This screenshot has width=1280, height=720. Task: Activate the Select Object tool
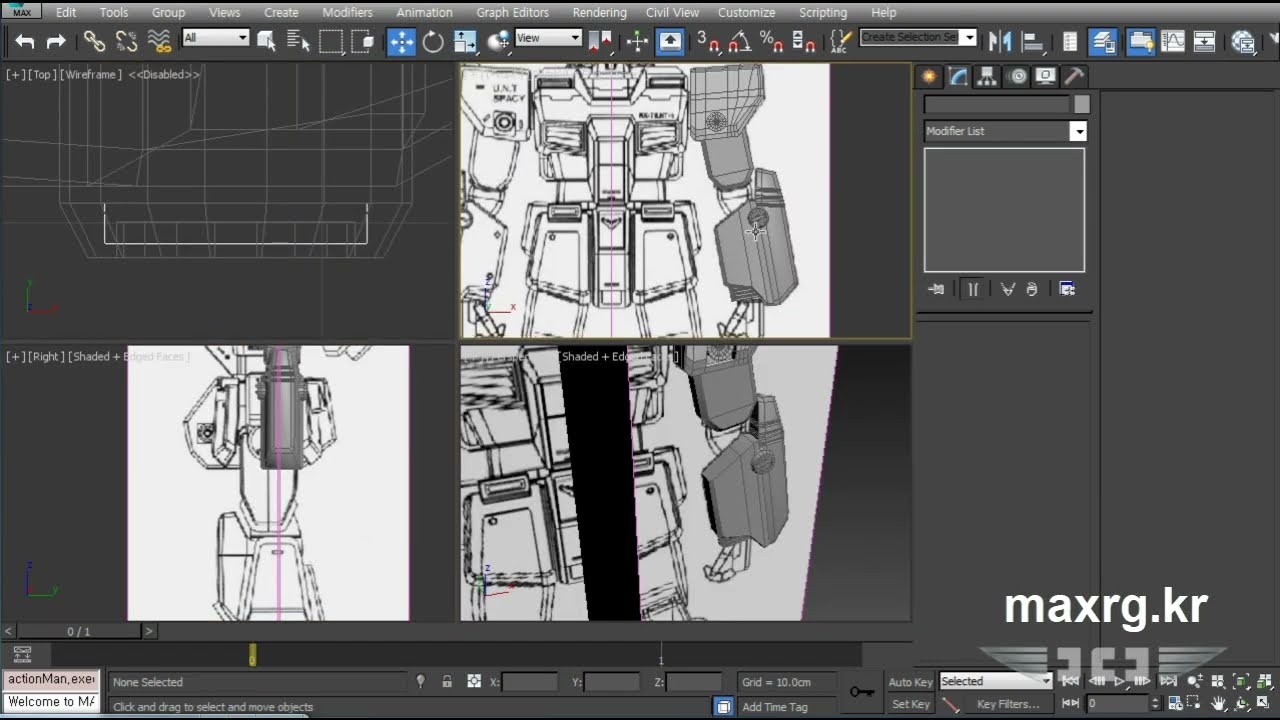coord(267,41)
